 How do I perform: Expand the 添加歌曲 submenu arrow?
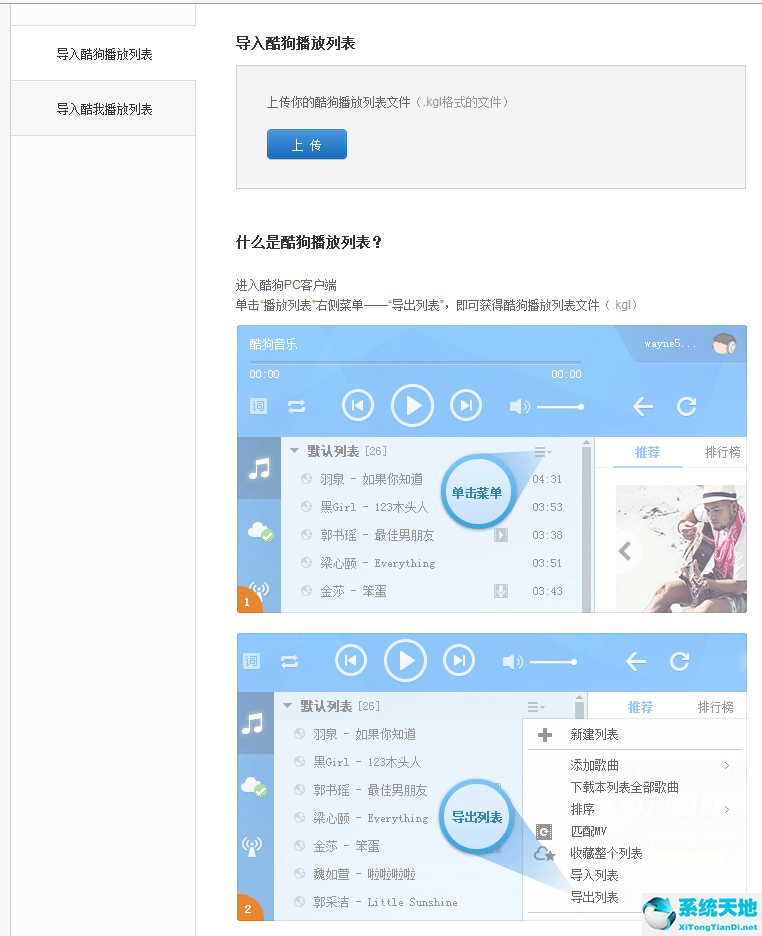(x=727, y=765)
